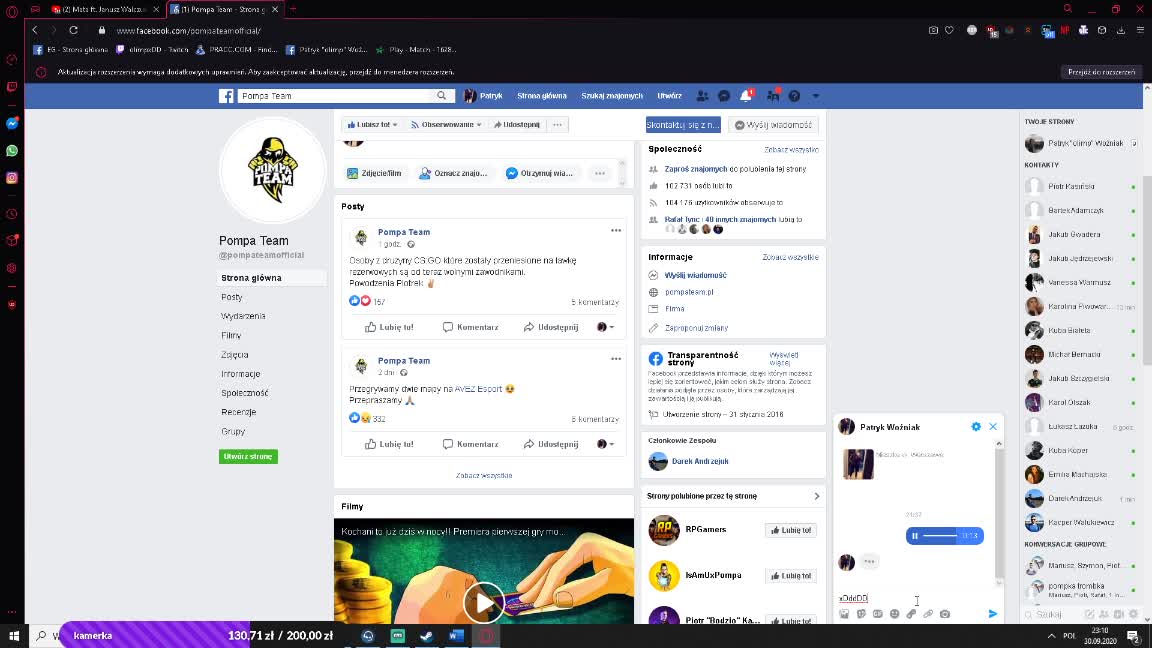
Task: Like the IsAmUxPompa page
Action: point(791,575)
